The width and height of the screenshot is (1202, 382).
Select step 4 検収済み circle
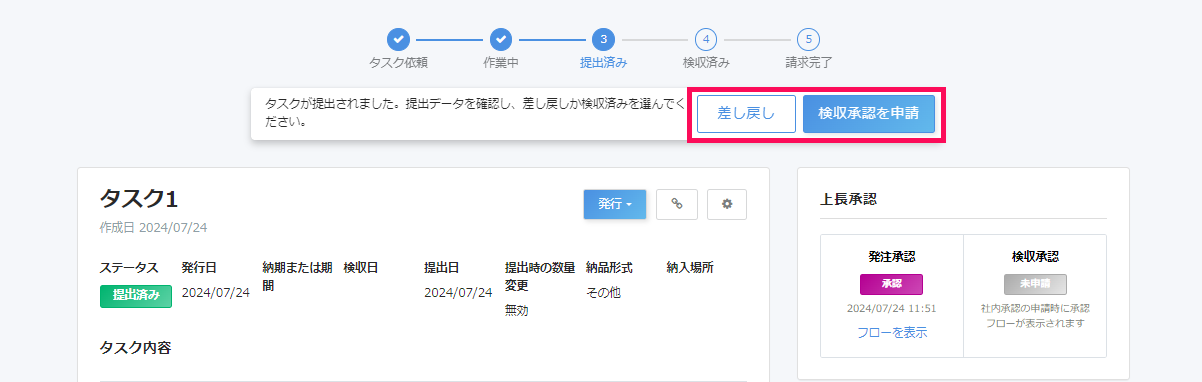(706, 39)
